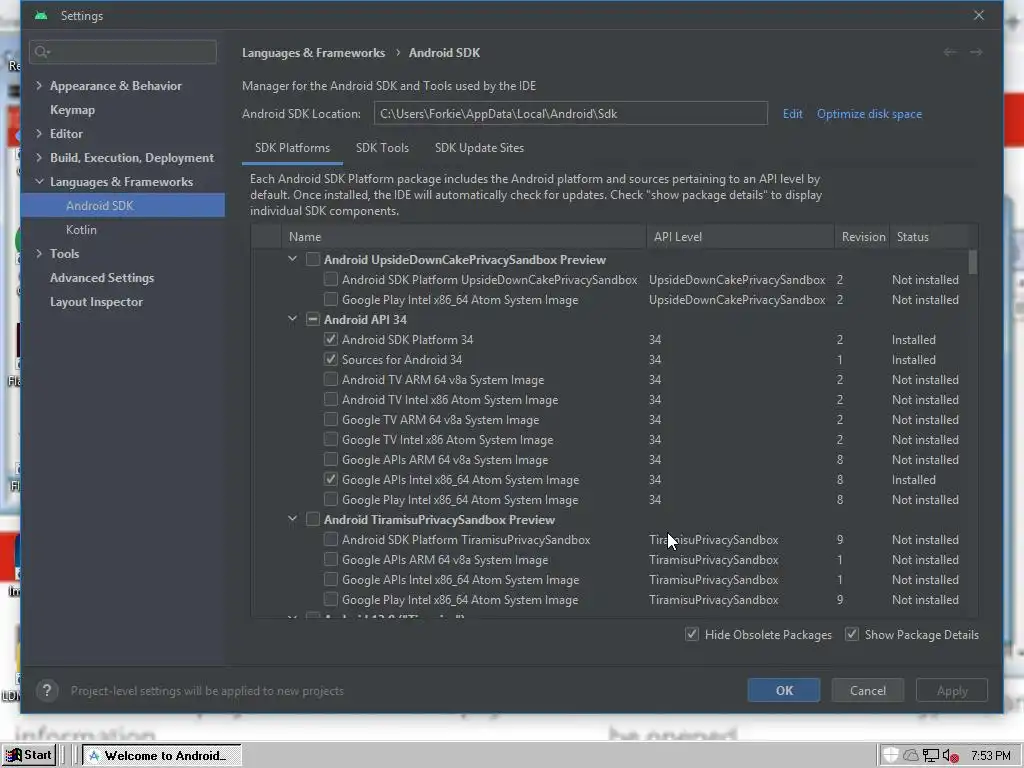Collapse Android TiramisuPrivacySandbox Preview group
The height and width of the screenshot is (768, 1024).
coord(293,519)
